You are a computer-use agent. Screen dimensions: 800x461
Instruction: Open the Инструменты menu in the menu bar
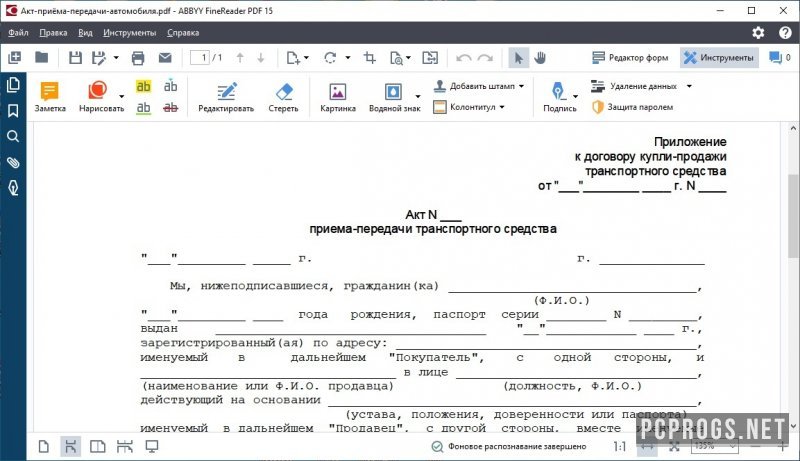click(129, 33)
